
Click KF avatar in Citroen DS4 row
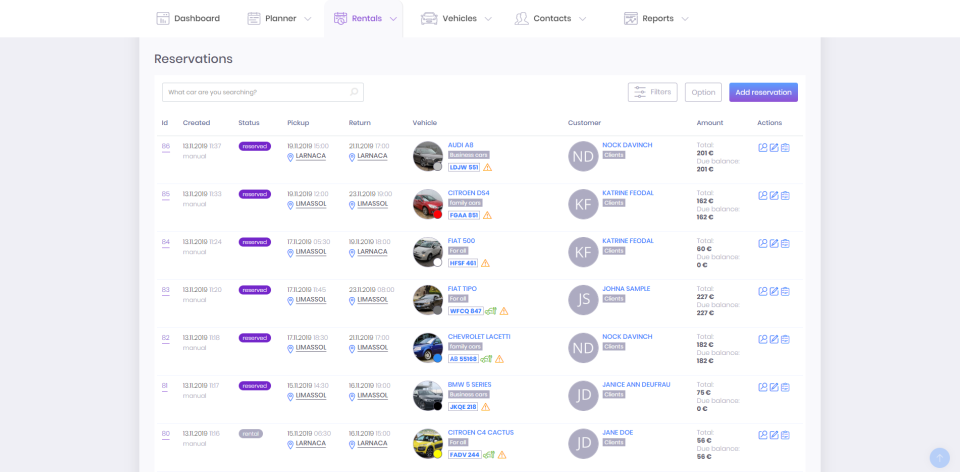pyautogui.click(x=583, y=204)
